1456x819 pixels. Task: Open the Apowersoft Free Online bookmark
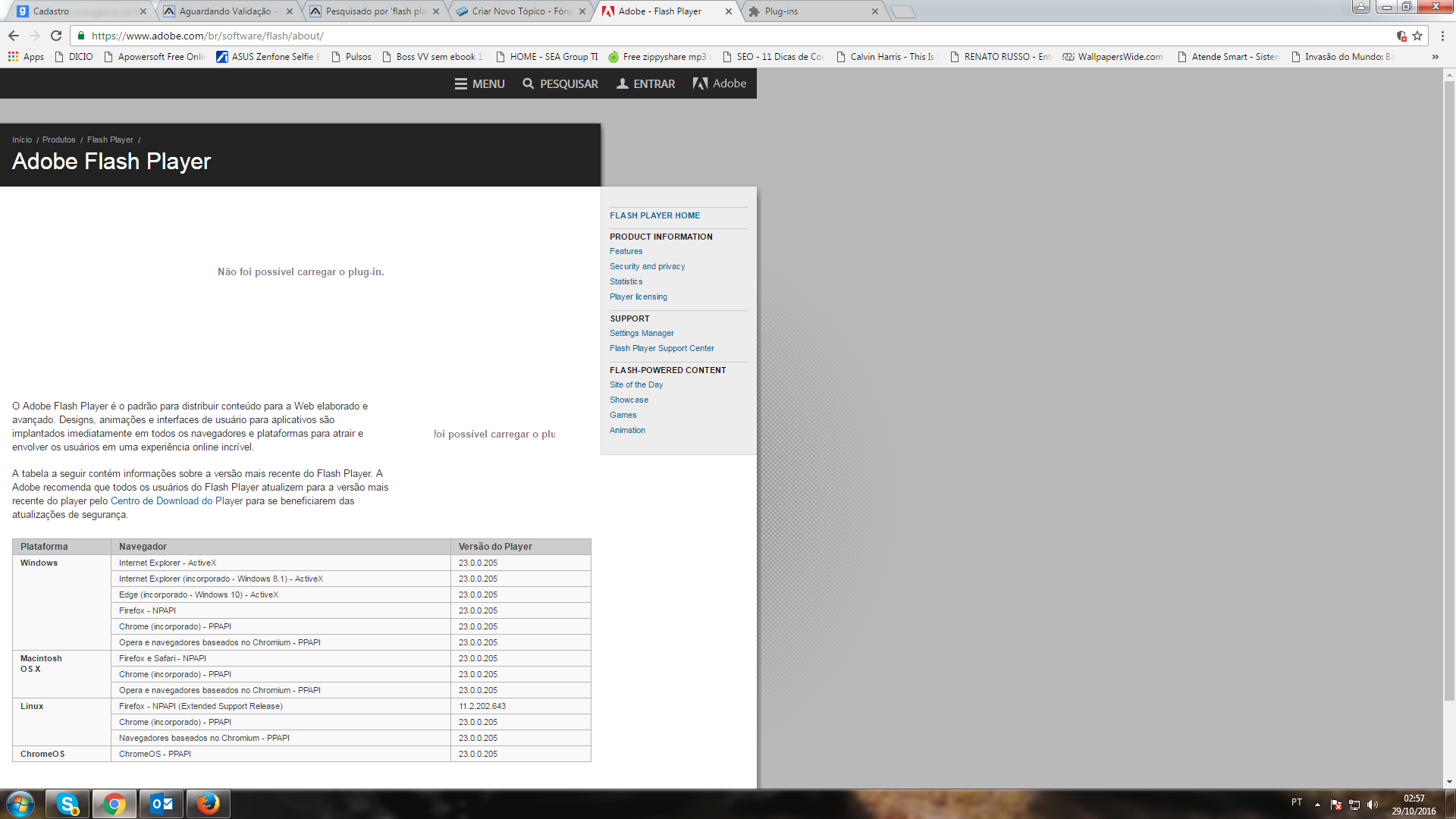pyautogui.click(x=155, y=57)
